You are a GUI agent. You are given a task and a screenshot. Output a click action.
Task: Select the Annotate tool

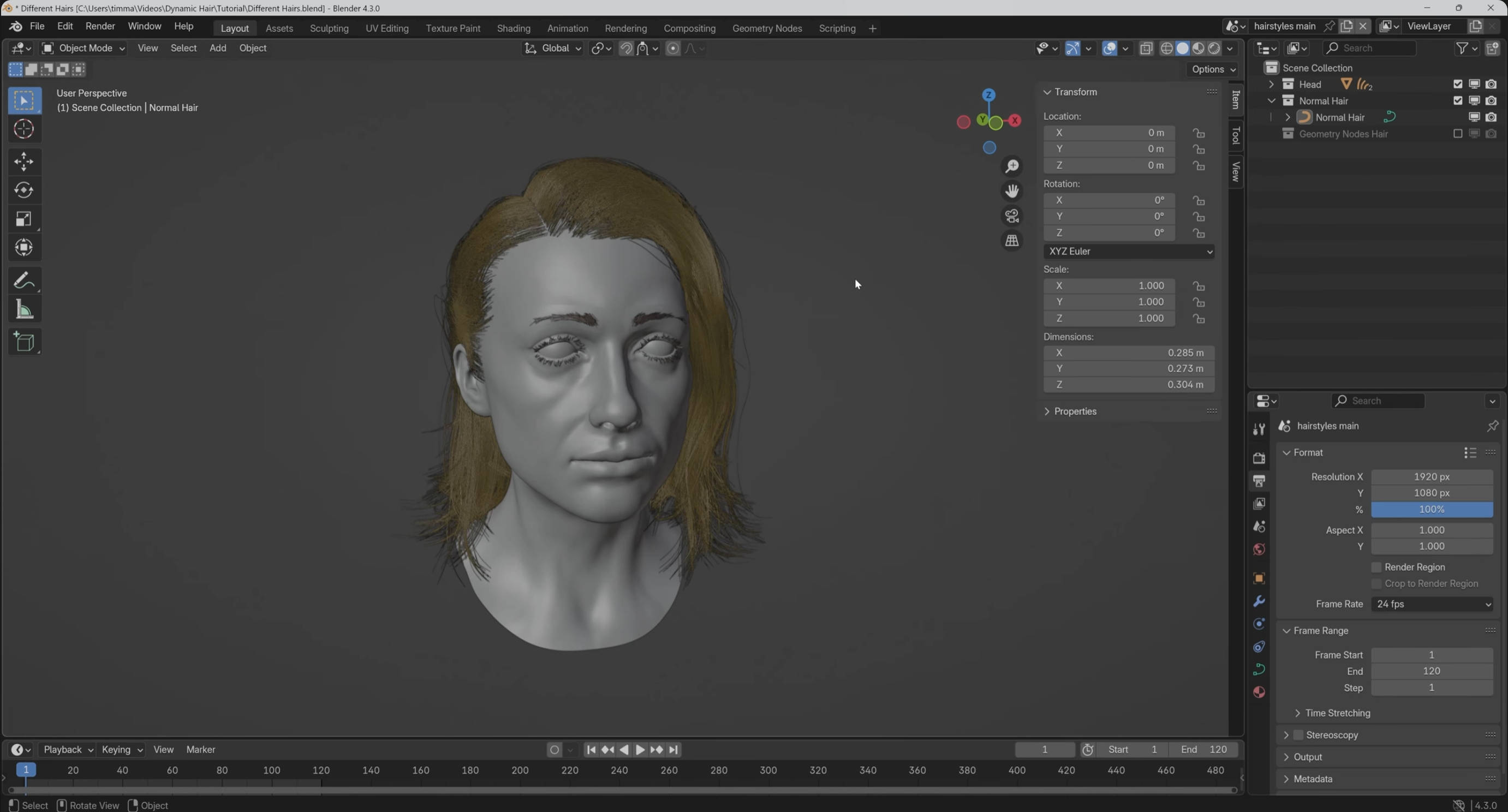point(24,280)
